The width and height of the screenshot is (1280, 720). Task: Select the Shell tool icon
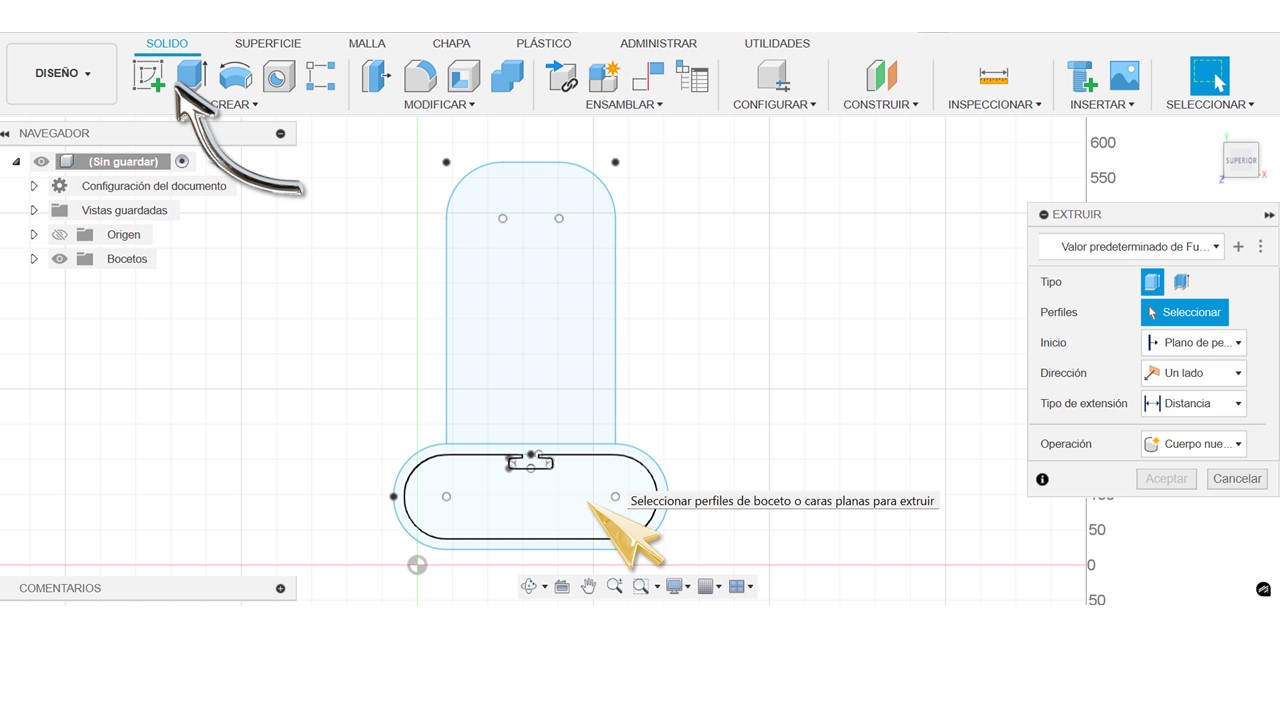(464, 76)
